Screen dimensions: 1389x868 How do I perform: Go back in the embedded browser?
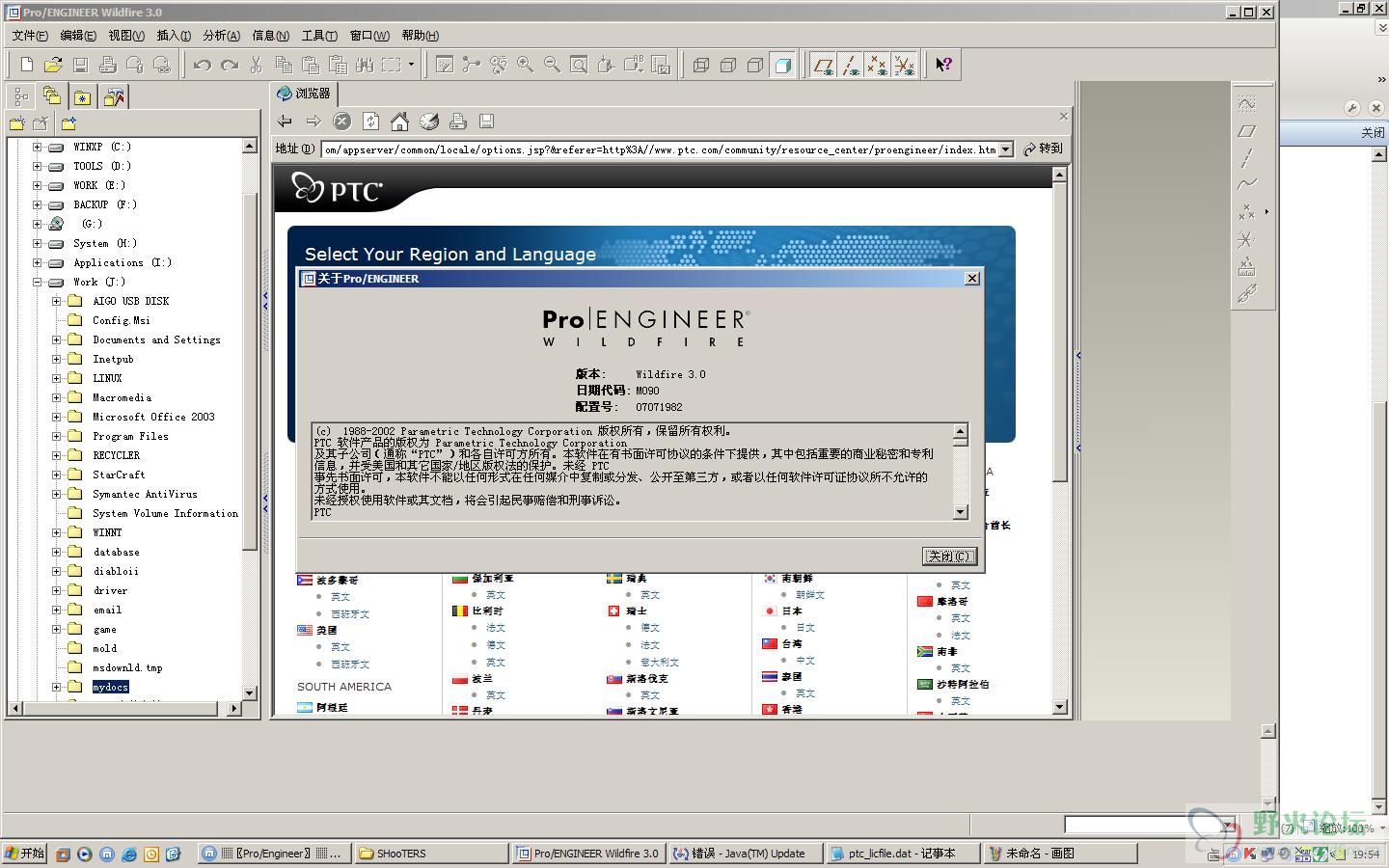tap(285, 121)
